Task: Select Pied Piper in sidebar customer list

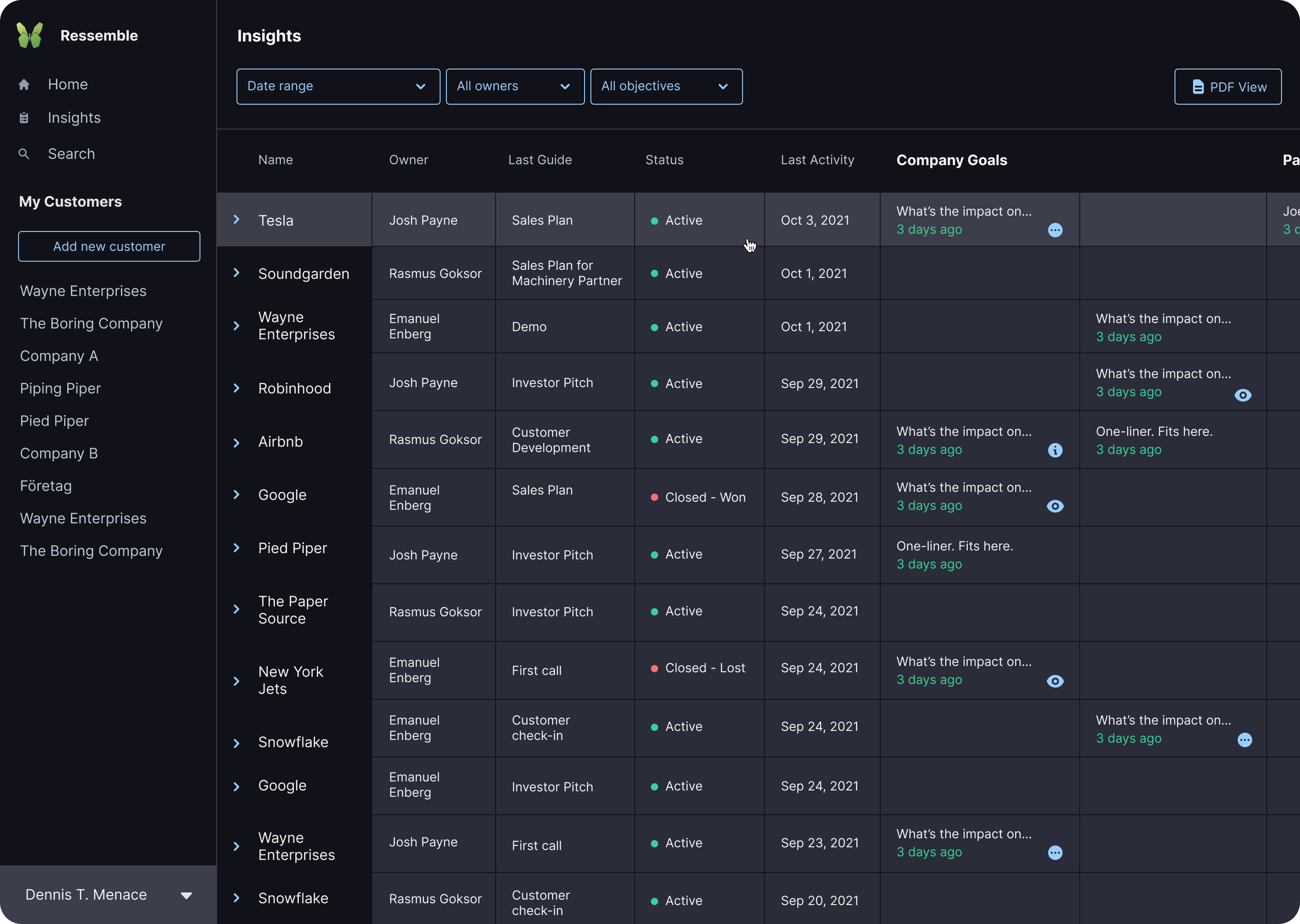Action: click(x=54, y=421)
